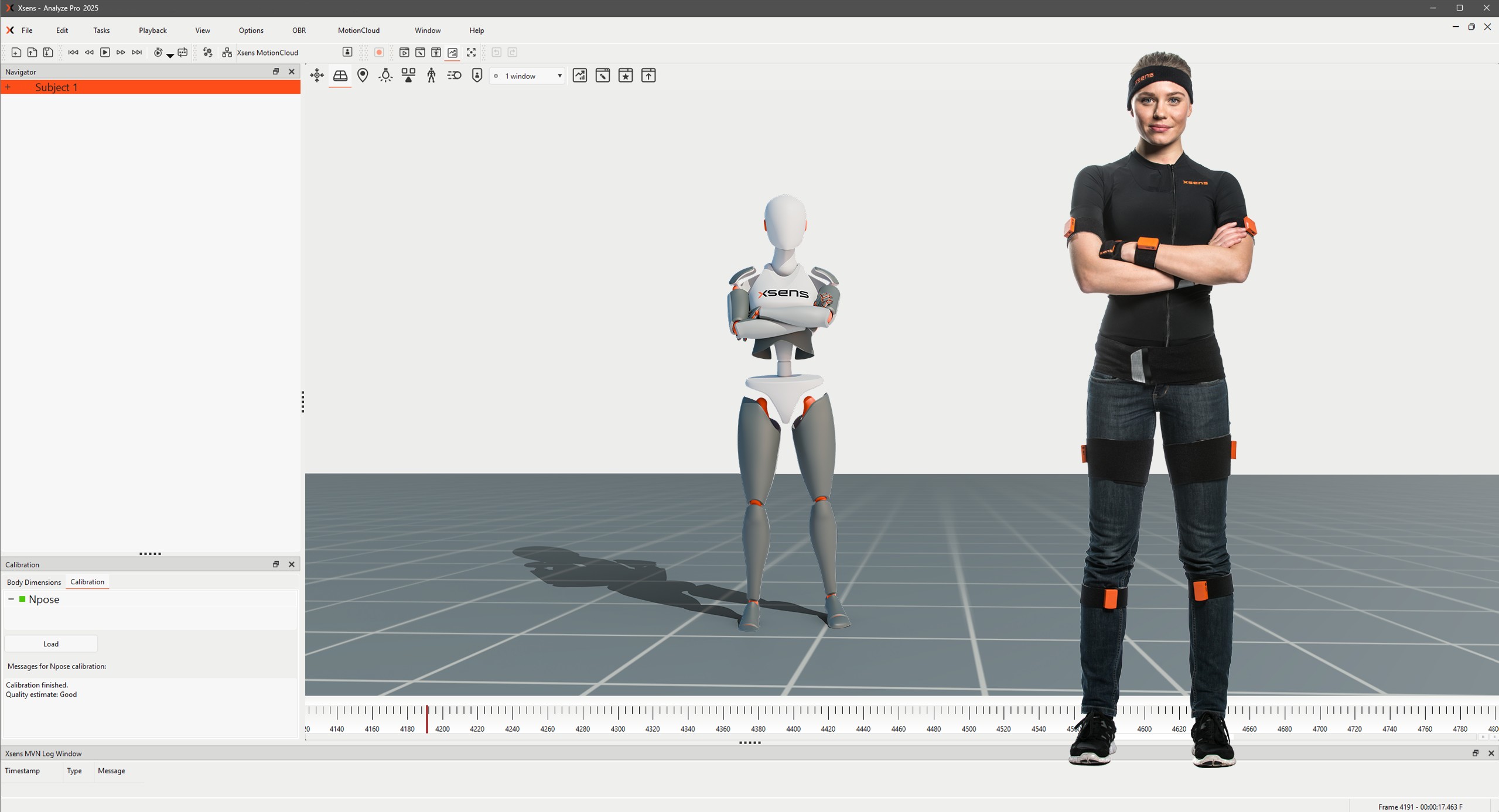Viewport: 1499px width, 812px height.
Task: Float the Calibration panel
Action: click(x=276, y=564)
